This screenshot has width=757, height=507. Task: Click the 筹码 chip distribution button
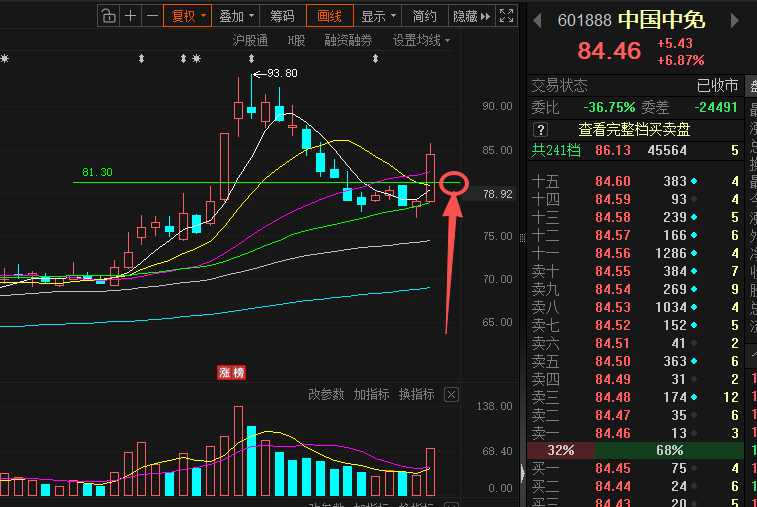[282, 16]
